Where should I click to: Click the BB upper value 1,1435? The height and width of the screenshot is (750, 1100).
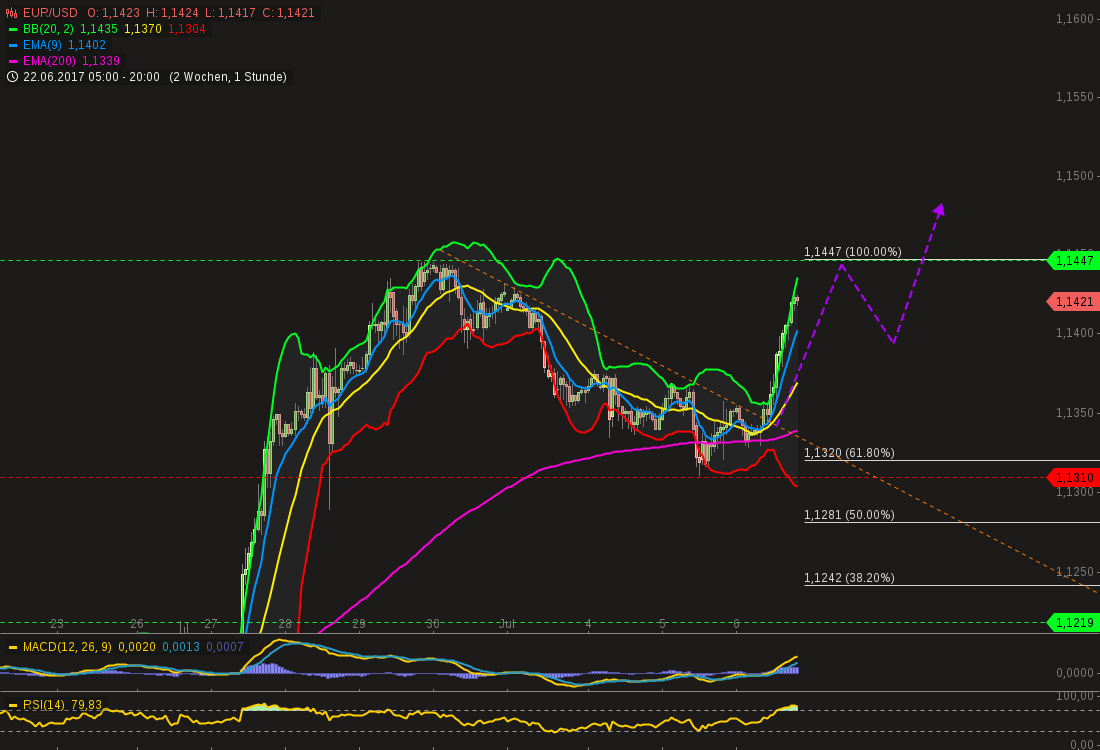(99, 29)
